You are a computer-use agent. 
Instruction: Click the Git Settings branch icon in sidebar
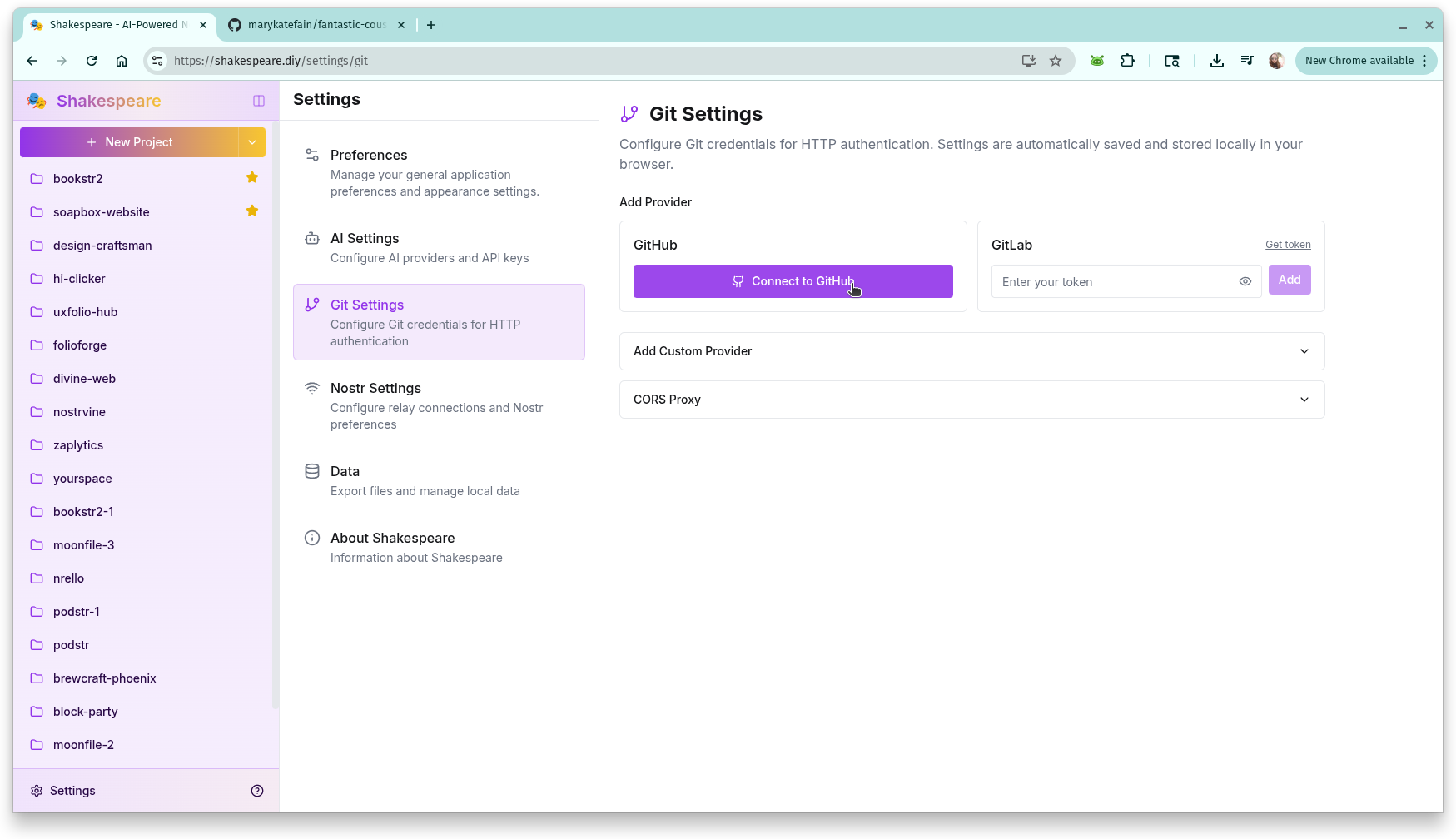pyautogui.click(x=312, y=305)
